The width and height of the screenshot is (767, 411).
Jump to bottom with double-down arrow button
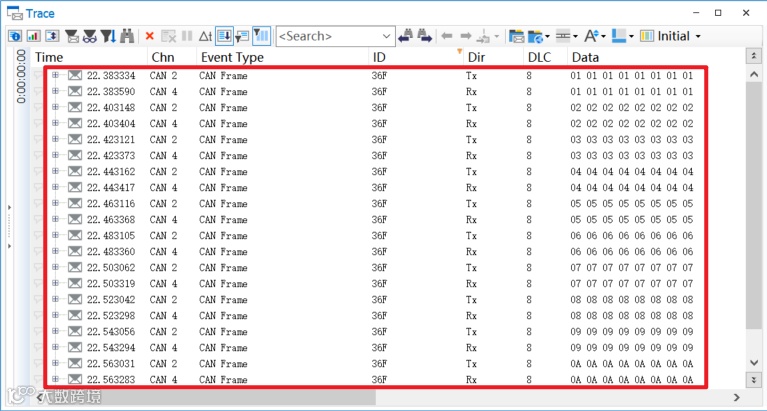click(x=753, y=379)
